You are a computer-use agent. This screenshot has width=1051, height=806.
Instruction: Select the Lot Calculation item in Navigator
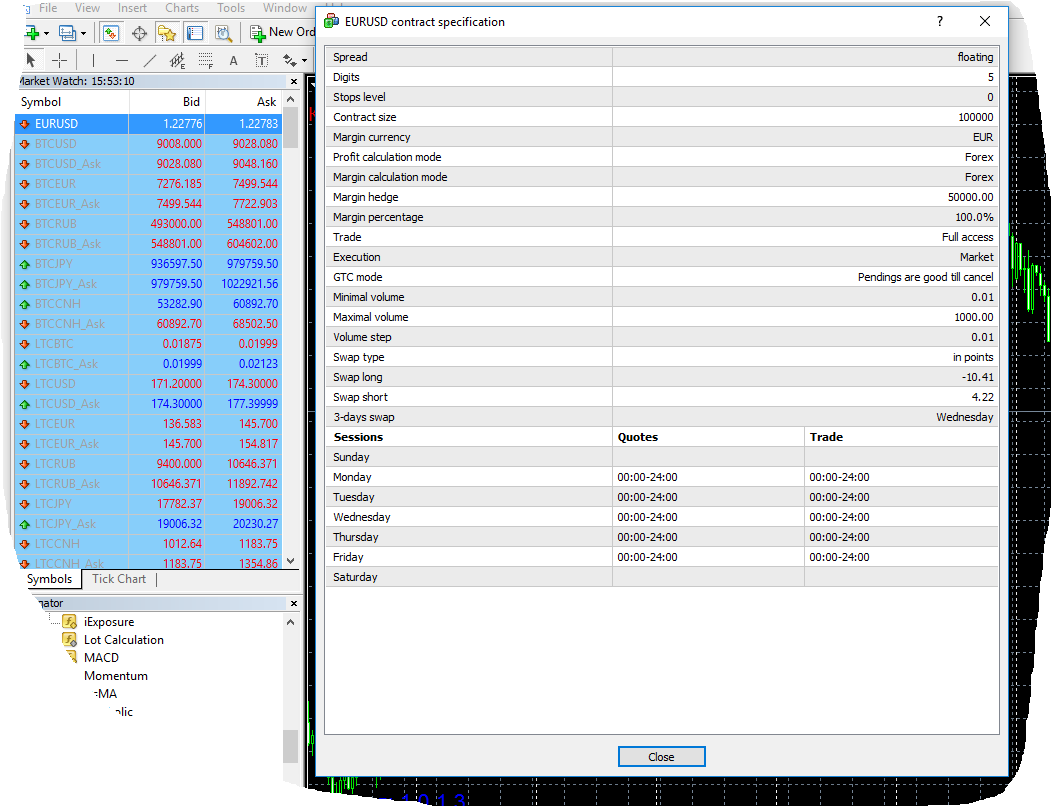[123, 640]
